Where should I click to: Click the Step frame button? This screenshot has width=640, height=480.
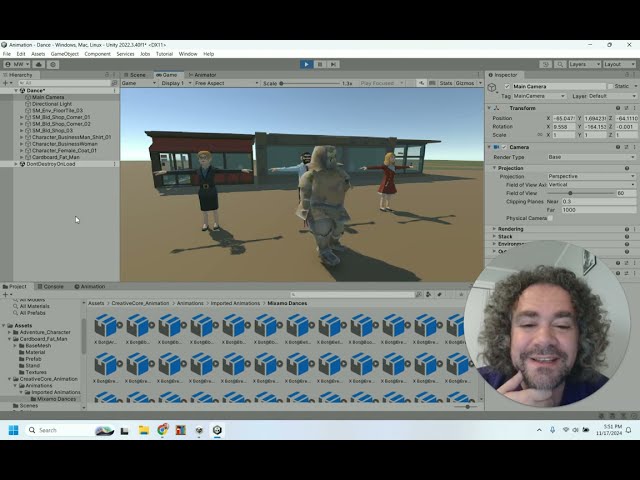[333, 64]
